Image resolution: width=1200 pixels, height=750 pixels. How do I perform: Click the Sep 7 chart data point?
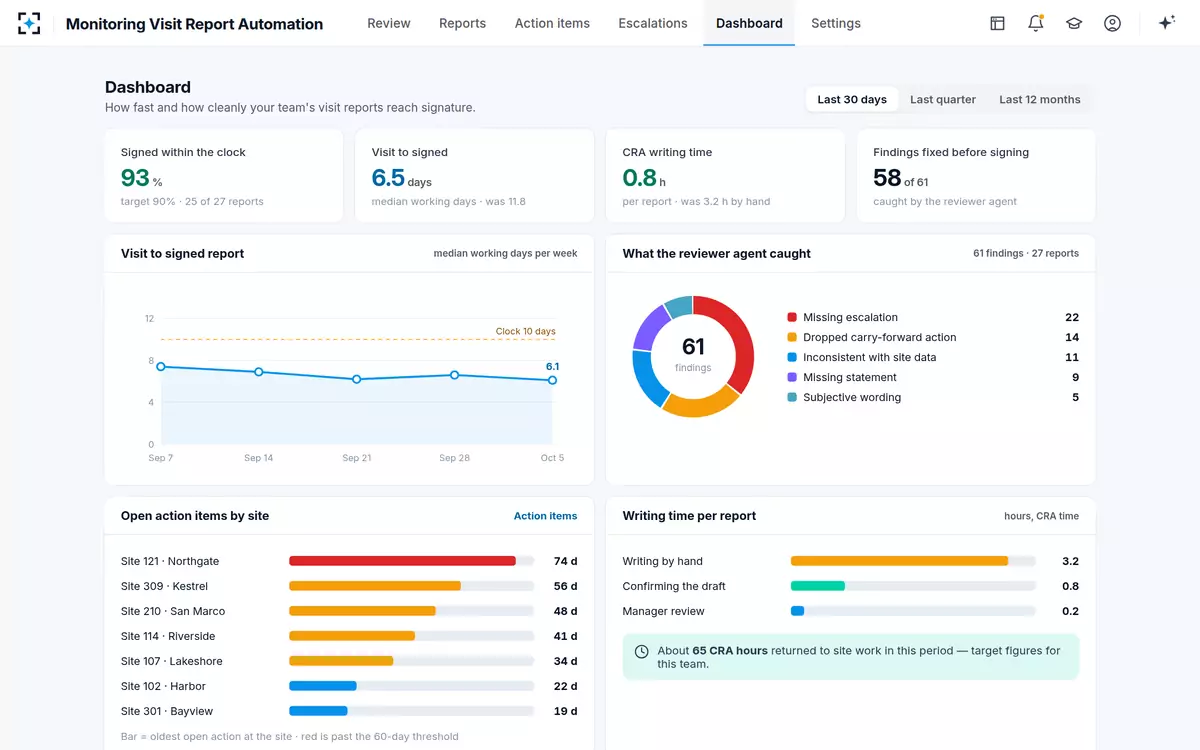161,367
